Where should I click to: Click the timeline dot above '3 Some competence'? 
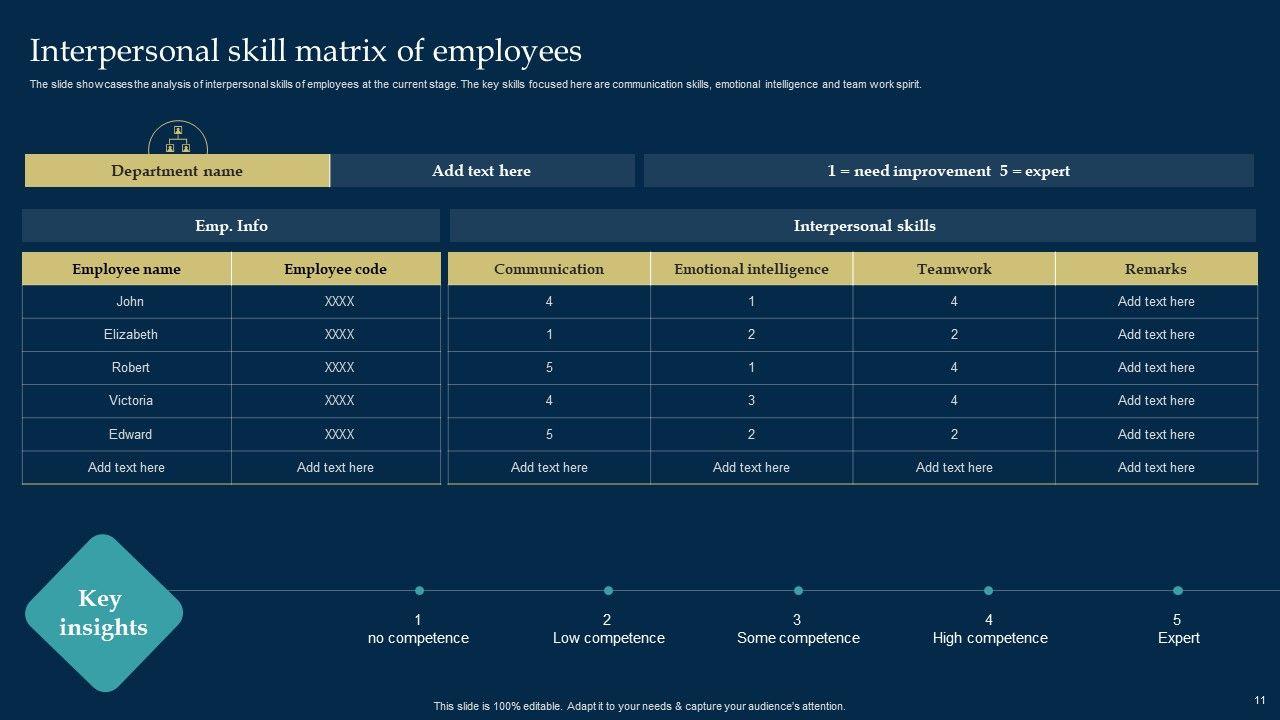(798, 590)
